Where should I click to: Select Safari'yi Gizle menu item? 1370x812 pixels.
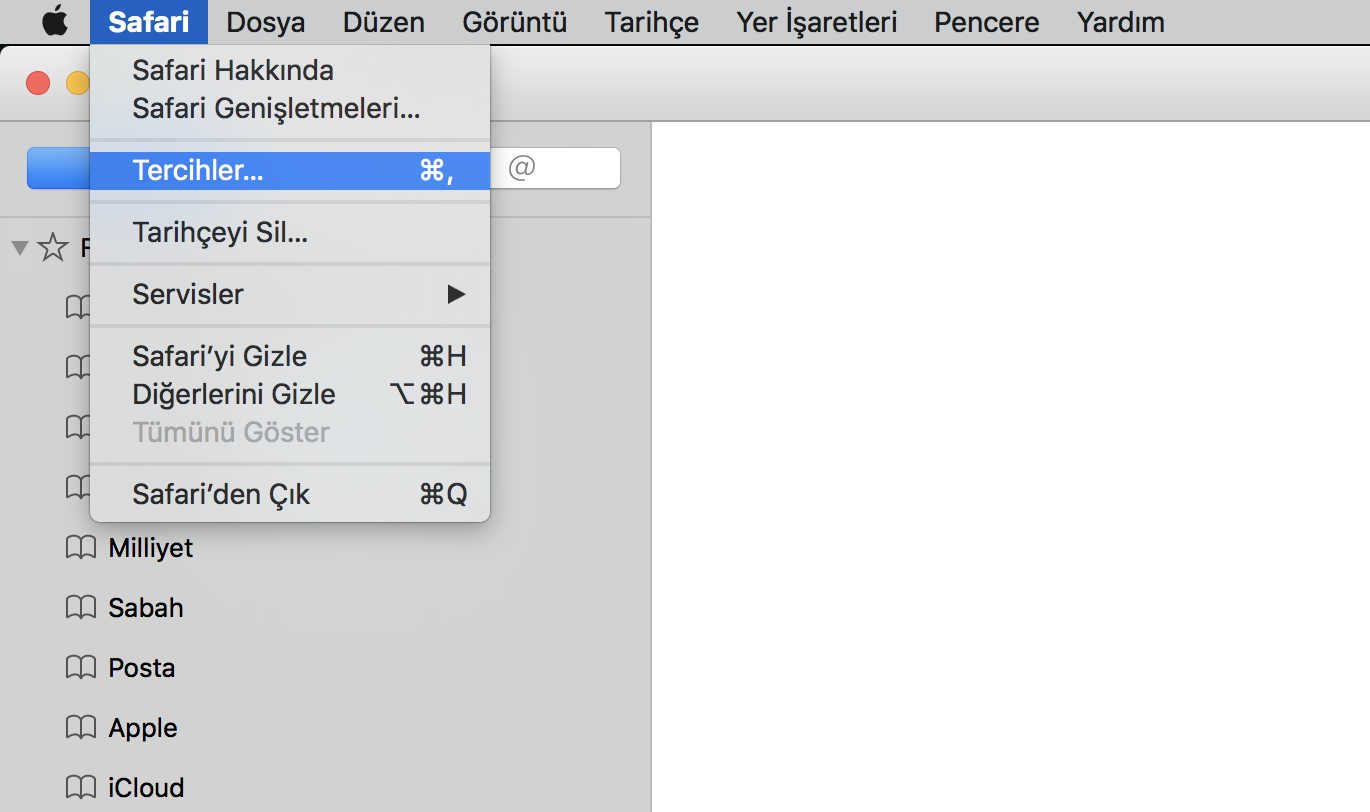tap(290, 356)
